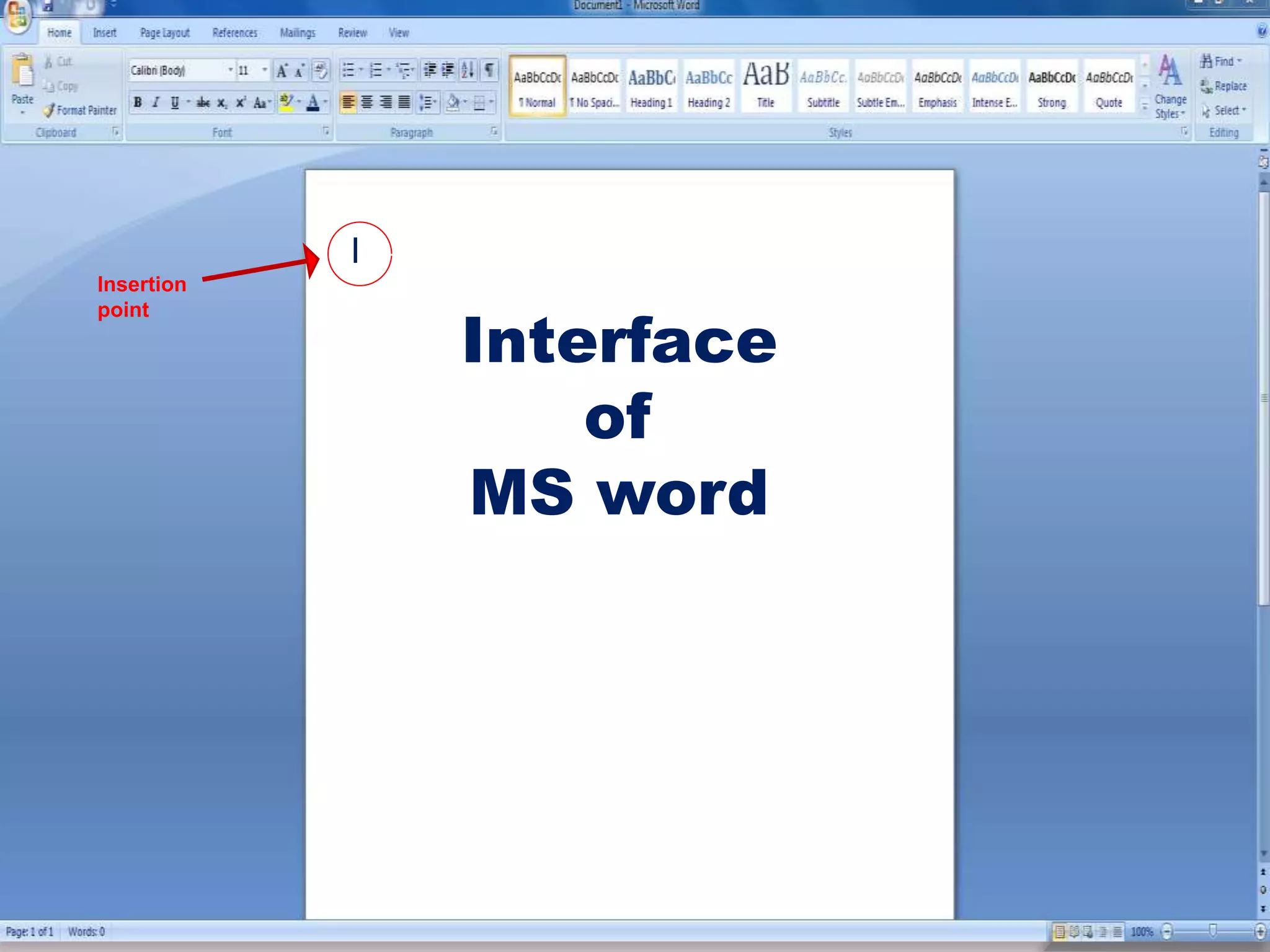
Task: Apply the Title style
Action: pyautogui.click(x=766, y=86)
